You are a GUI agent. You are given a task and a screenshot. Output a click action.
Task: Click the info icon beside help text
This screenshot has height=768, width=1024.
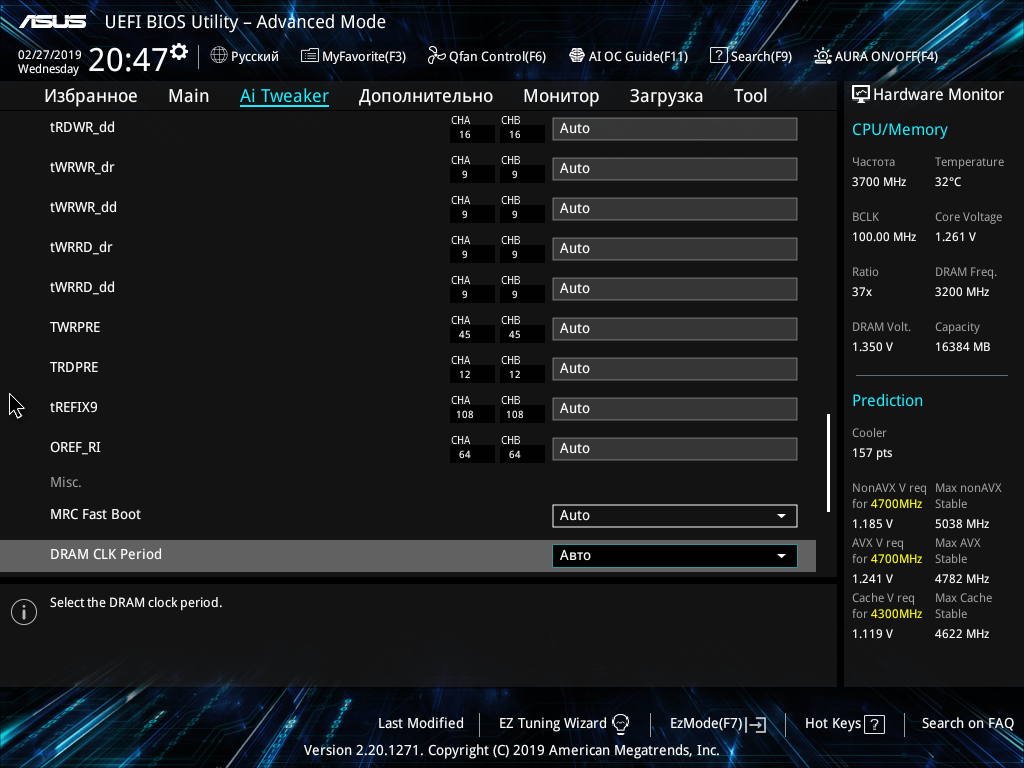pyautogui.click(x=24, y=612)
